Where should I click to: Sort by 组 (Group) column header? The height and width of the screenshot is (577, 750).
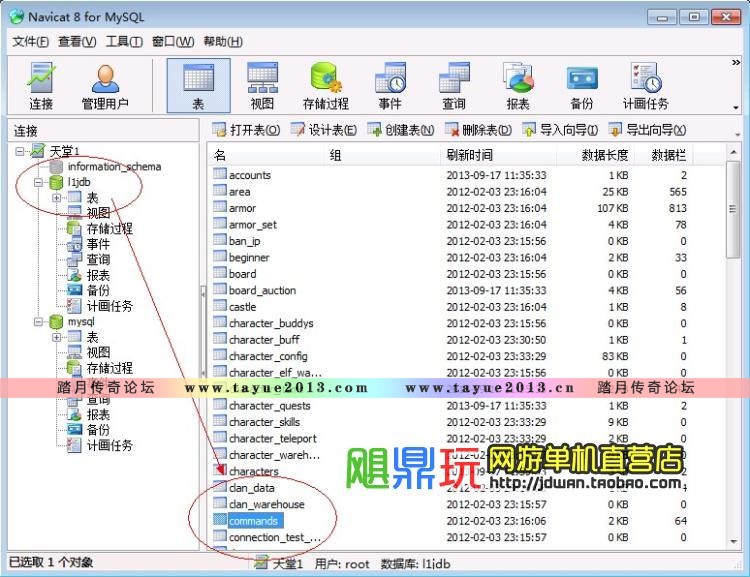pyautogui.click(x=383, y=155)
